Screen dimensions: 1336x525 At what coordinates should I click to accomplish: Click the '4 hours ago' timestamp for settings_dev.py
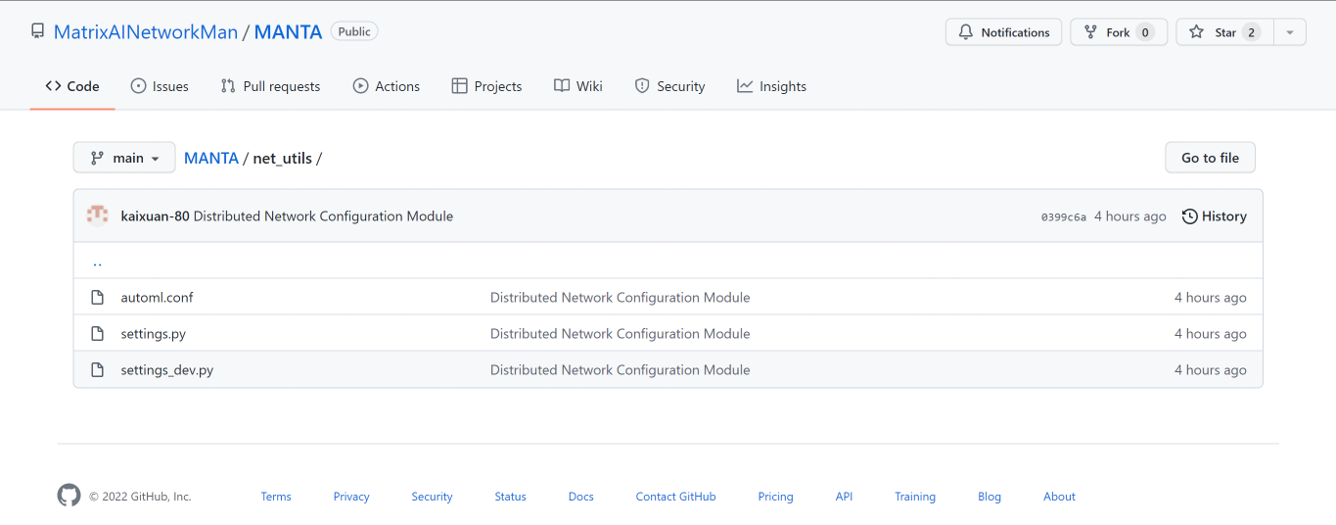1210,369
